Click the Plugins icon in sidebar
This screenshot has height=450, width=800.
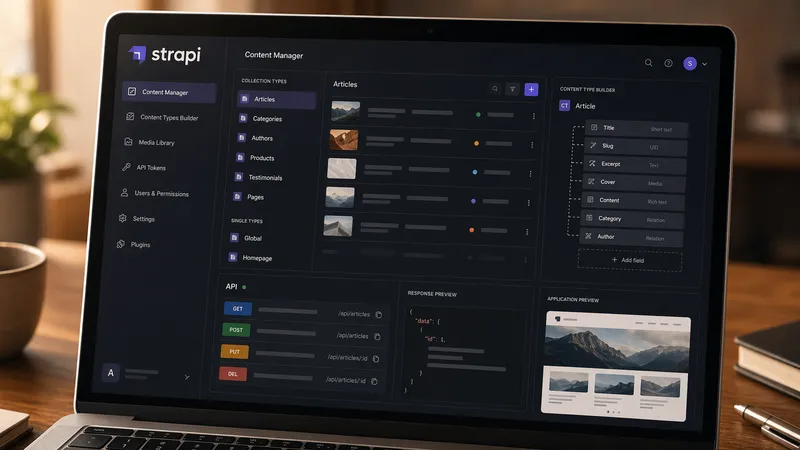[121, 243]
